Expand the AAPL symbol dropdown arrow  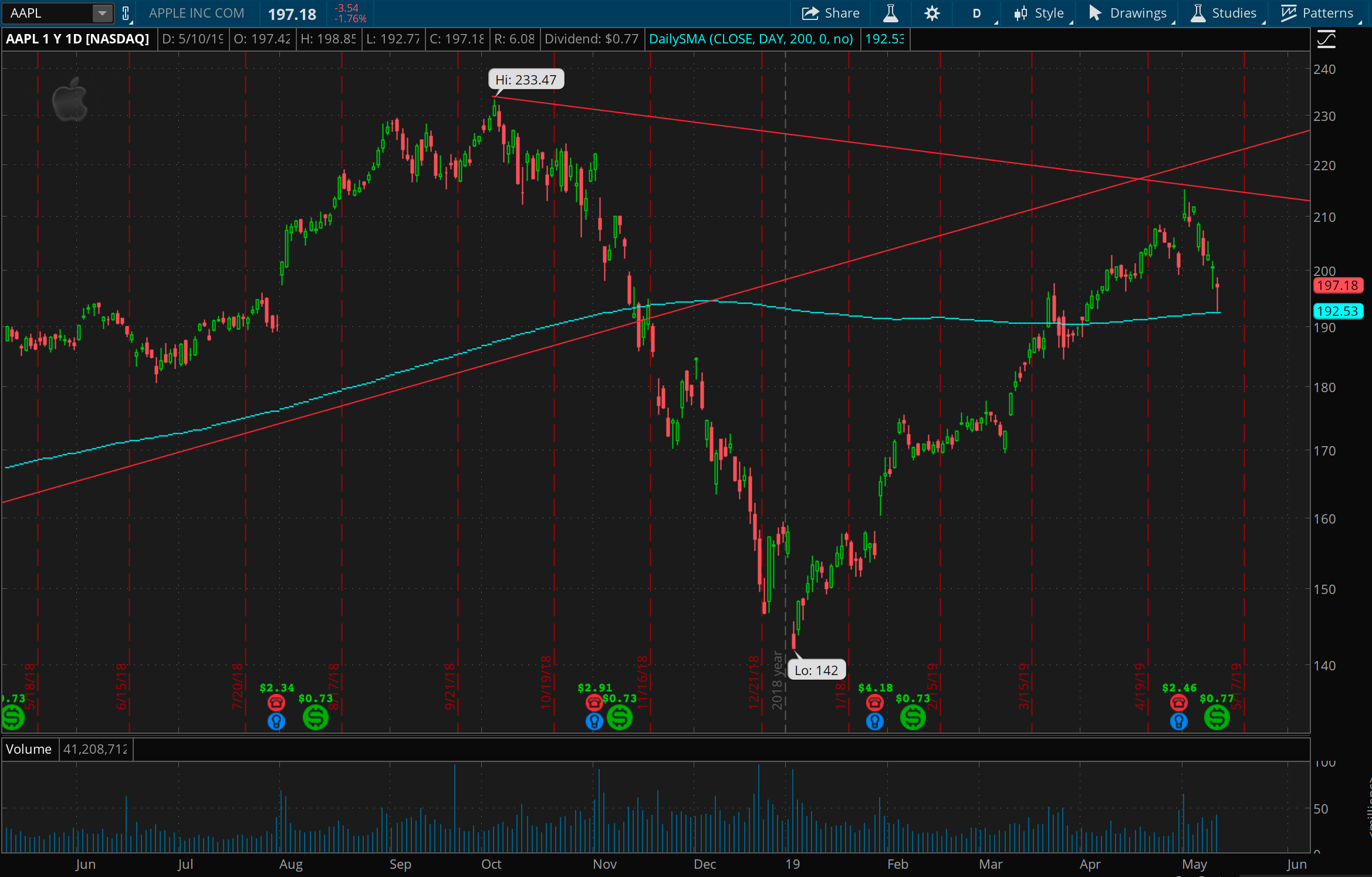coord(102,13)
